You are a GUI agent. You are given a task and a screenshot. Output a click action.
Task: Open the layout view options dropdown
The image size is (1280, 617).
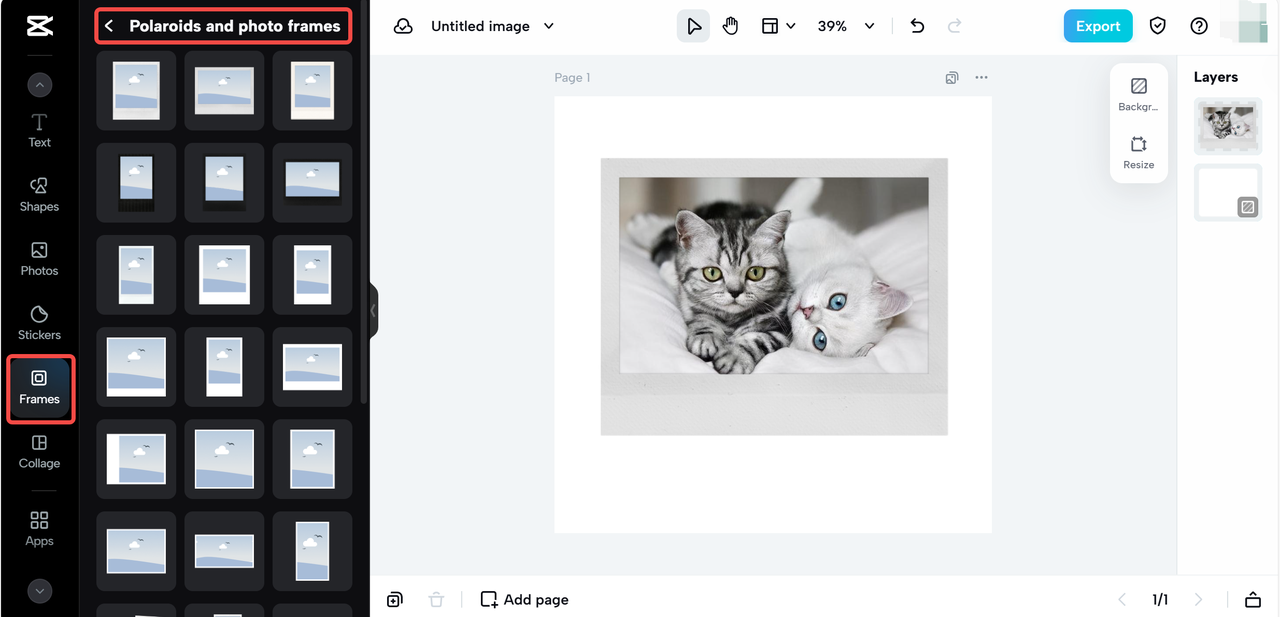[x=778, y=26]
